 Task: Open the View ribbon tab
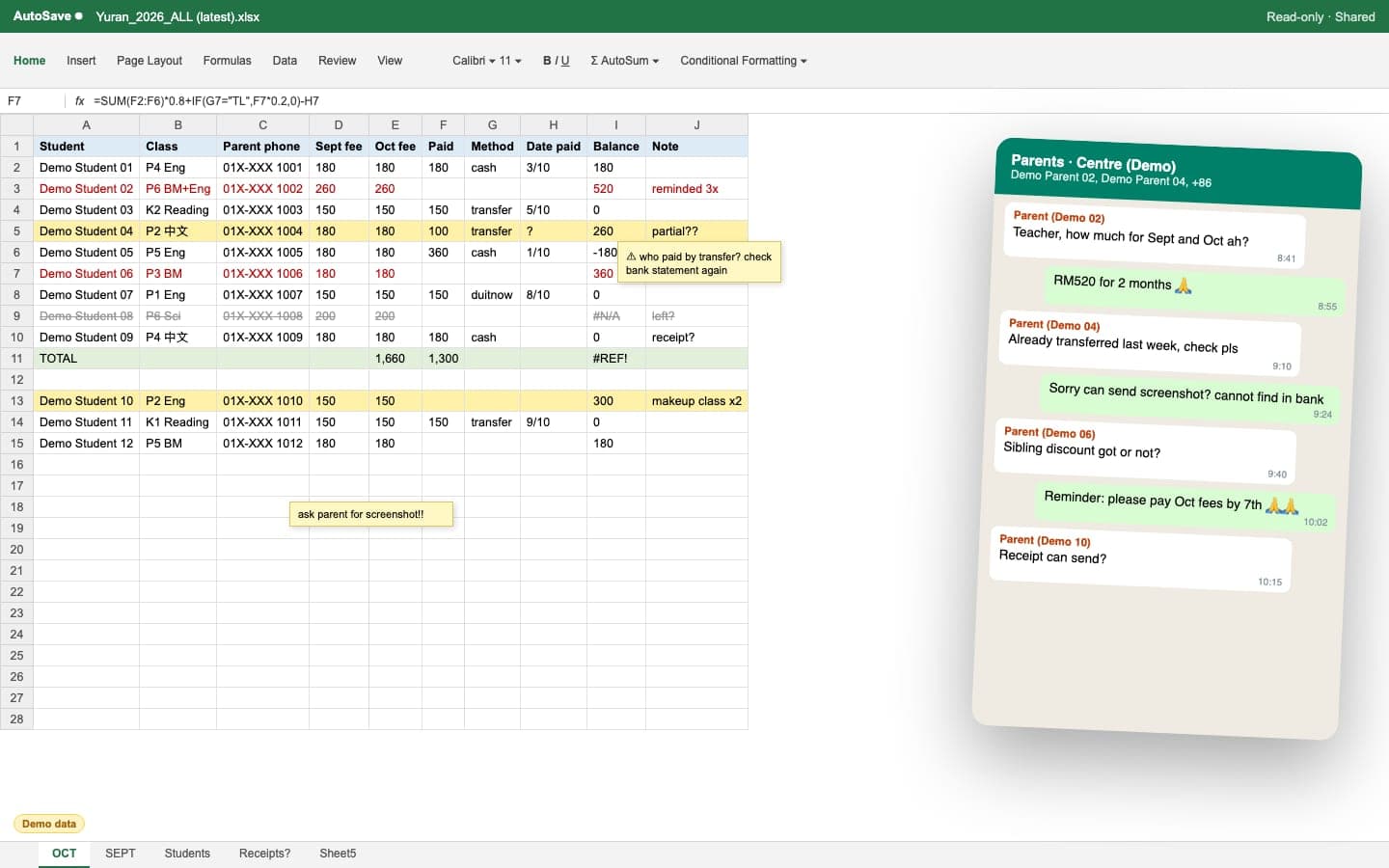coord(390,61)
